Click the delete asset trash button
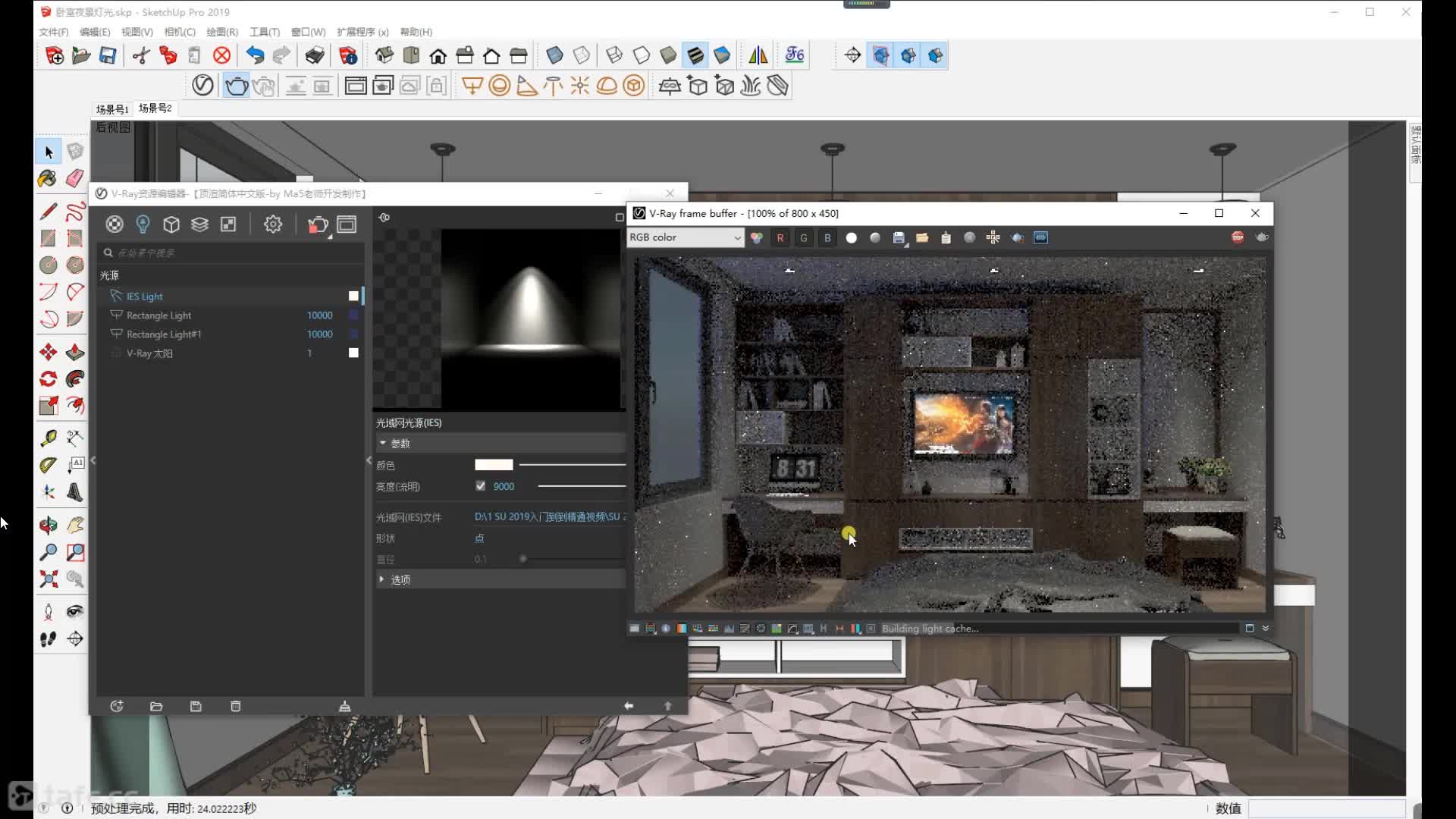This screenshot has width=1456, height=819. click(235, 706)
